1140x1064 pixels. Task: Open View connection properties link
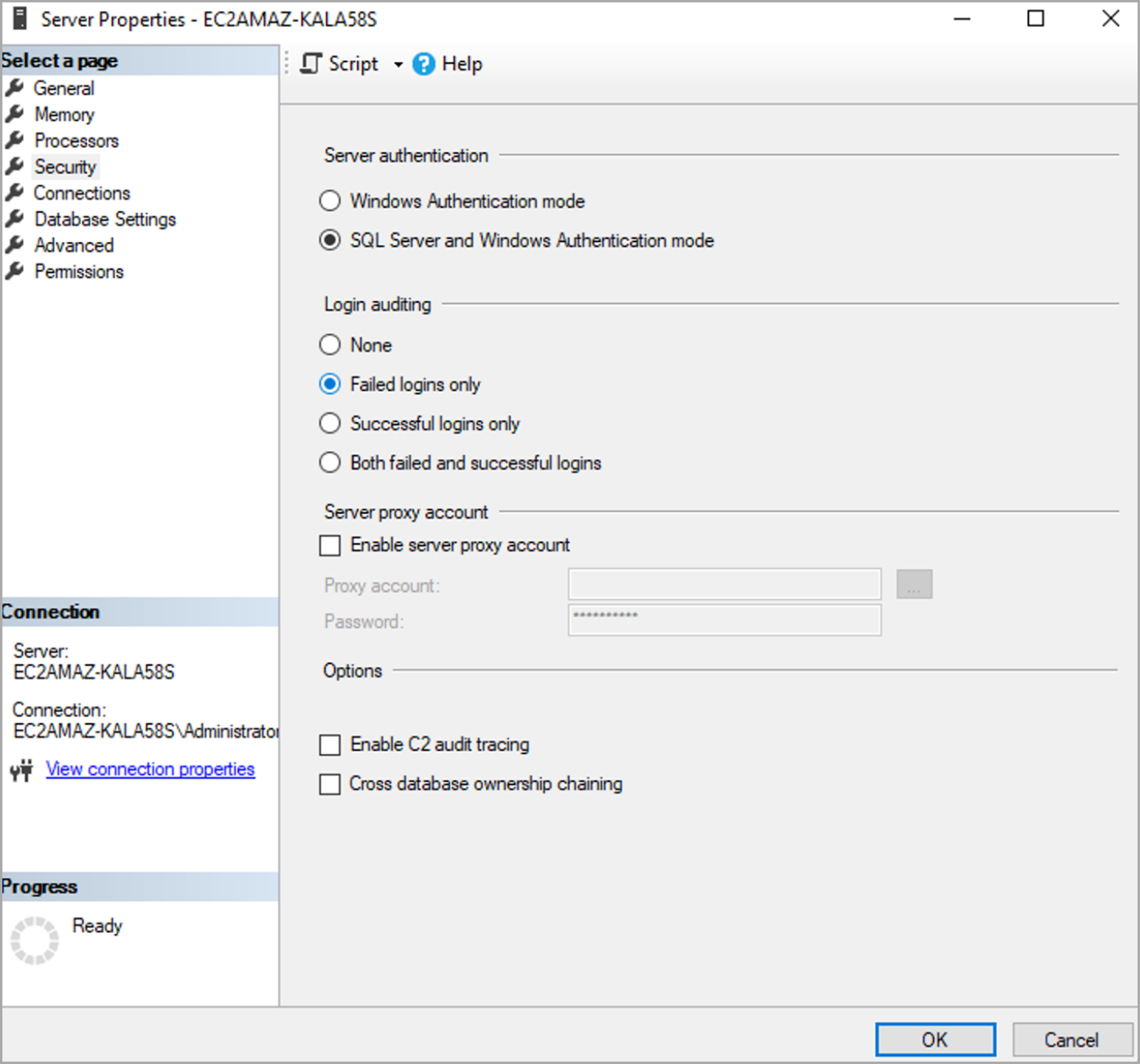point(151,769)
